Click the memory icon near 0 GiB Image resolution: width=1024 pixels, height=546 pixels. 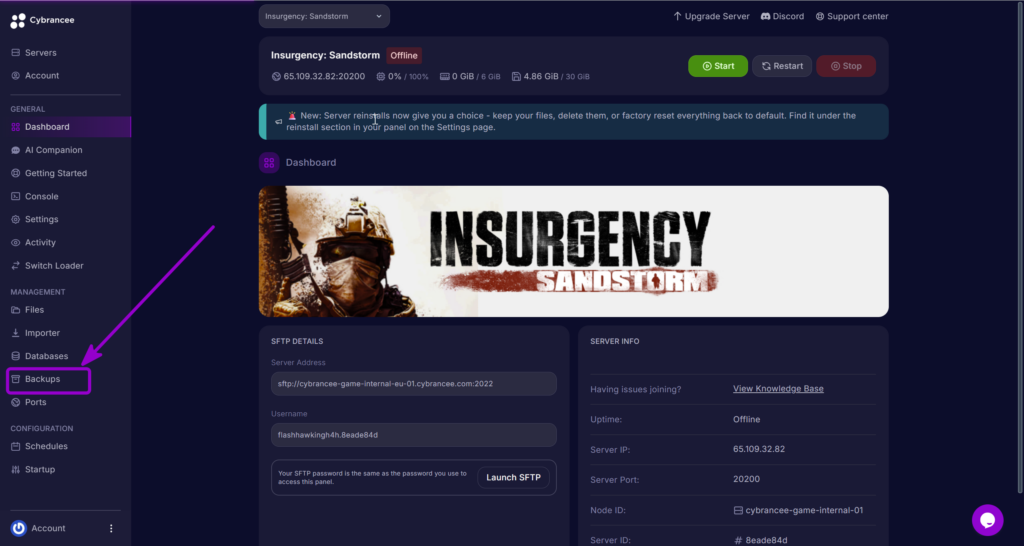pyautogui.click(x=445, y=76)
